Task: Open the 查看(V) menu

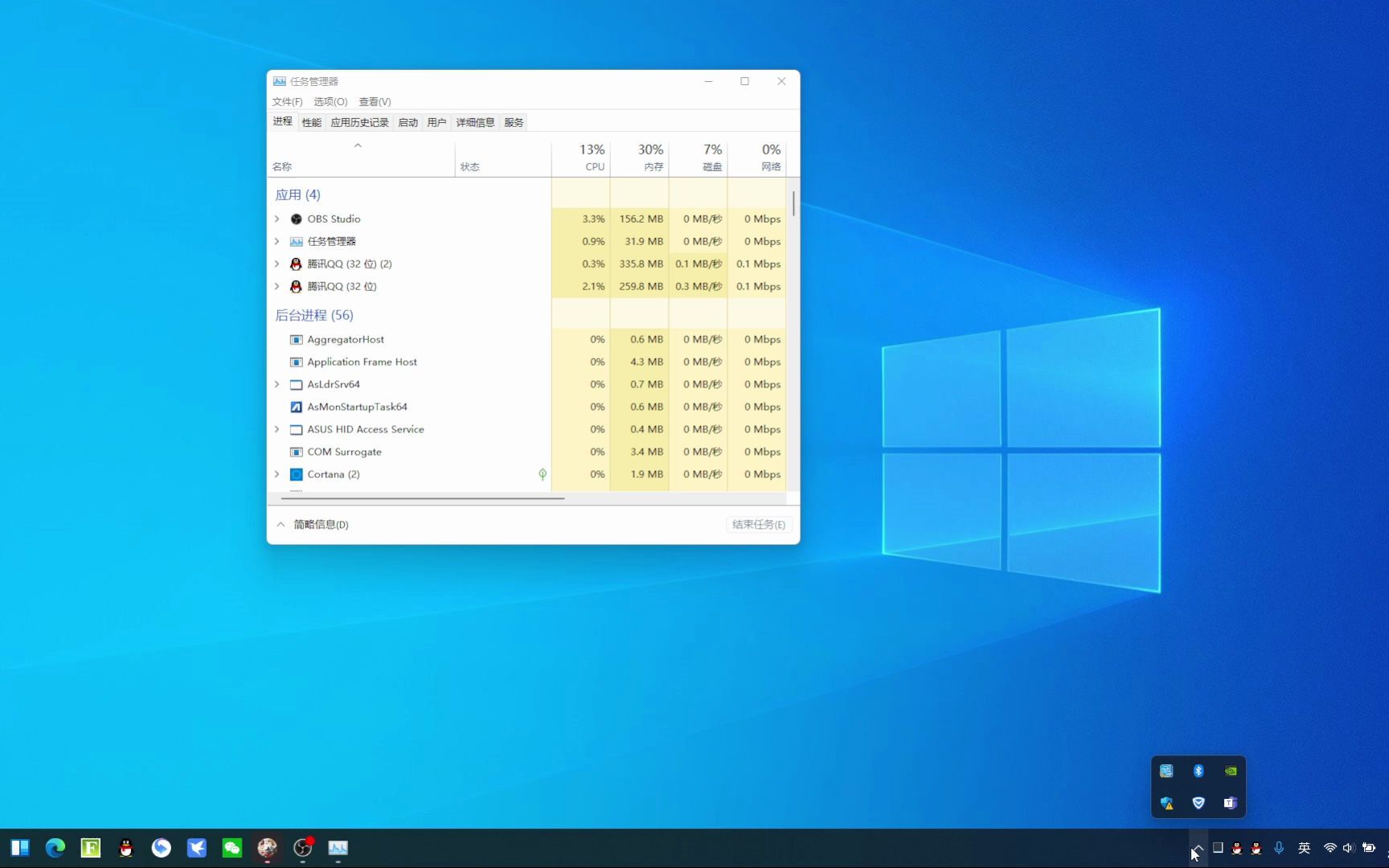Action: (x=375, y=101)
